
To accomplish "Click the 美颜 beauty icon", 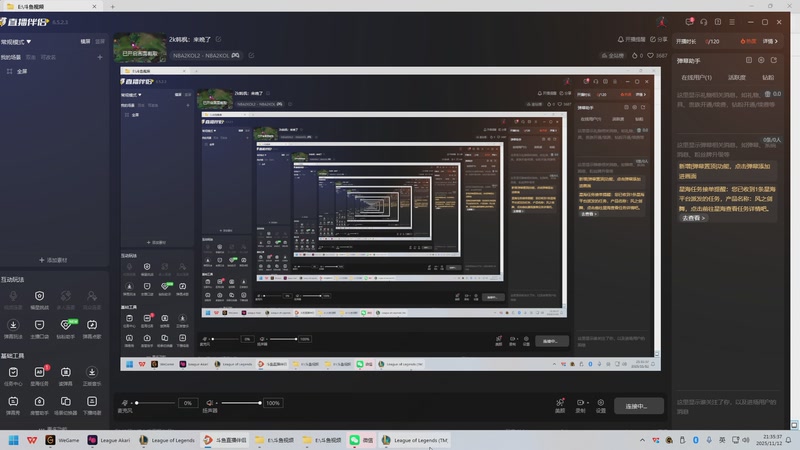I will [x=560, y=405].
